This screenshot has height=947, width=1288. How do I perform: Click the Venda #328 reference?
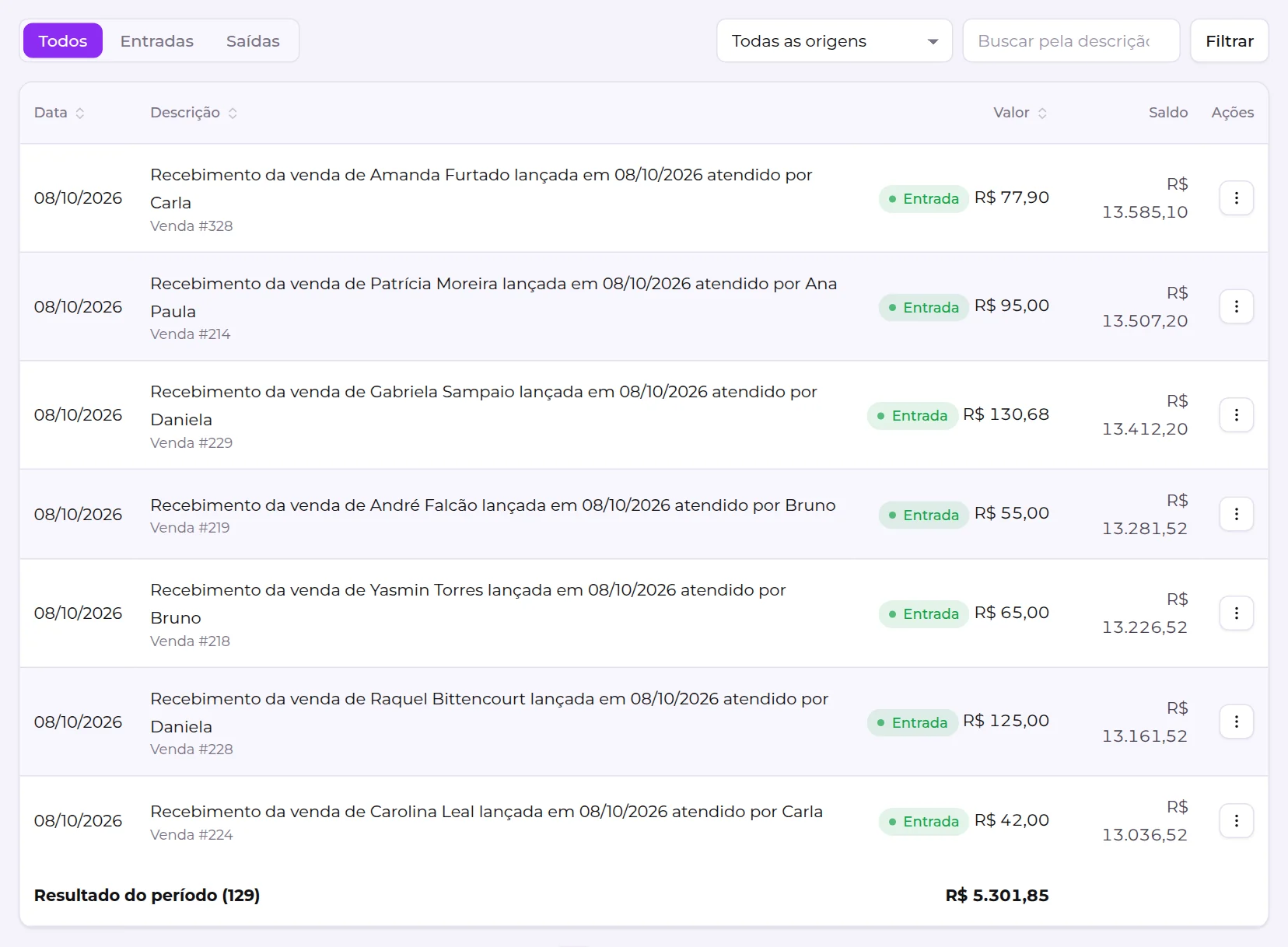[x=191, y=225]
